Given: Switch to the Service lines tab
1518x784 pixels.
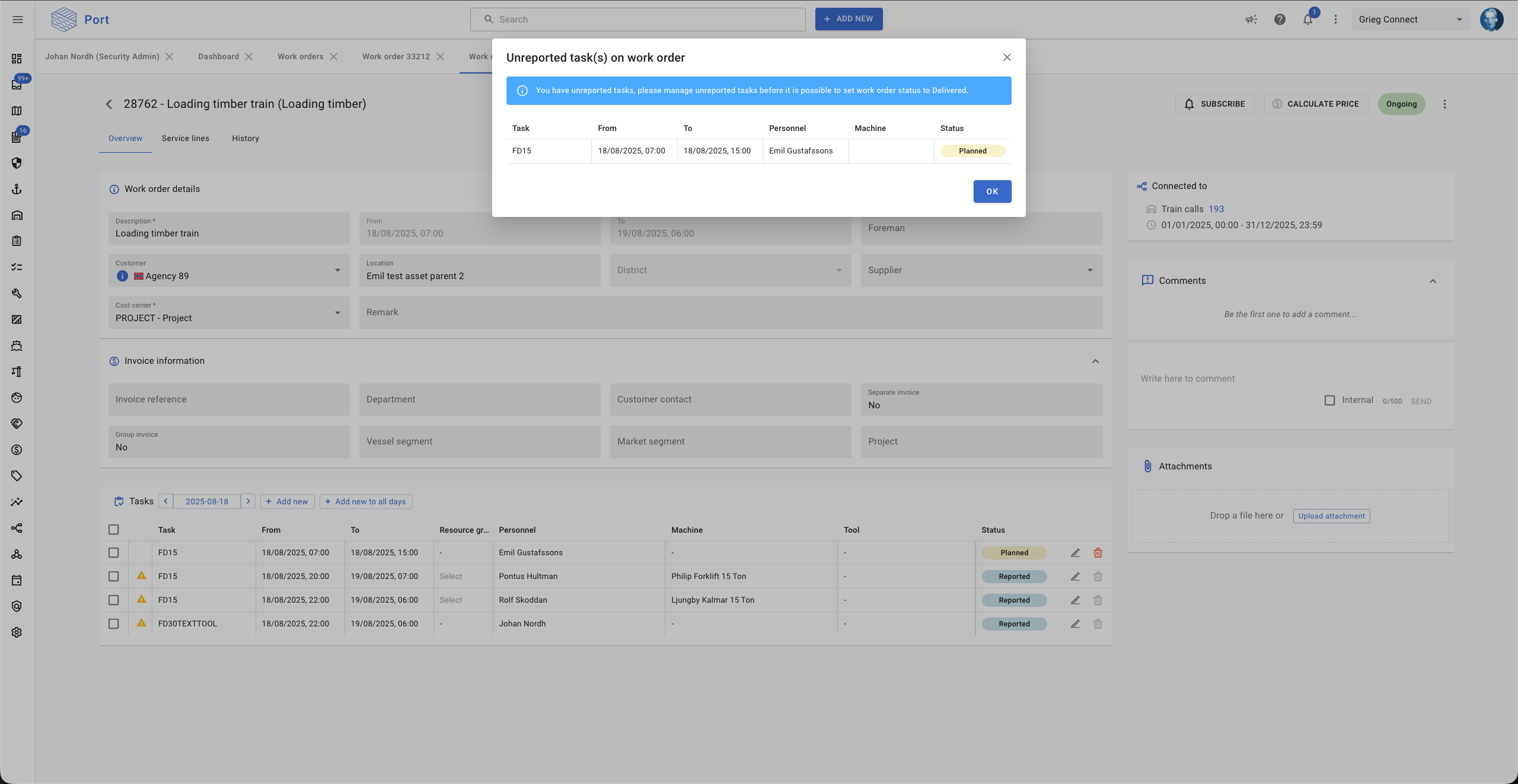Looking at the screenshot, I should pos(185,138).
